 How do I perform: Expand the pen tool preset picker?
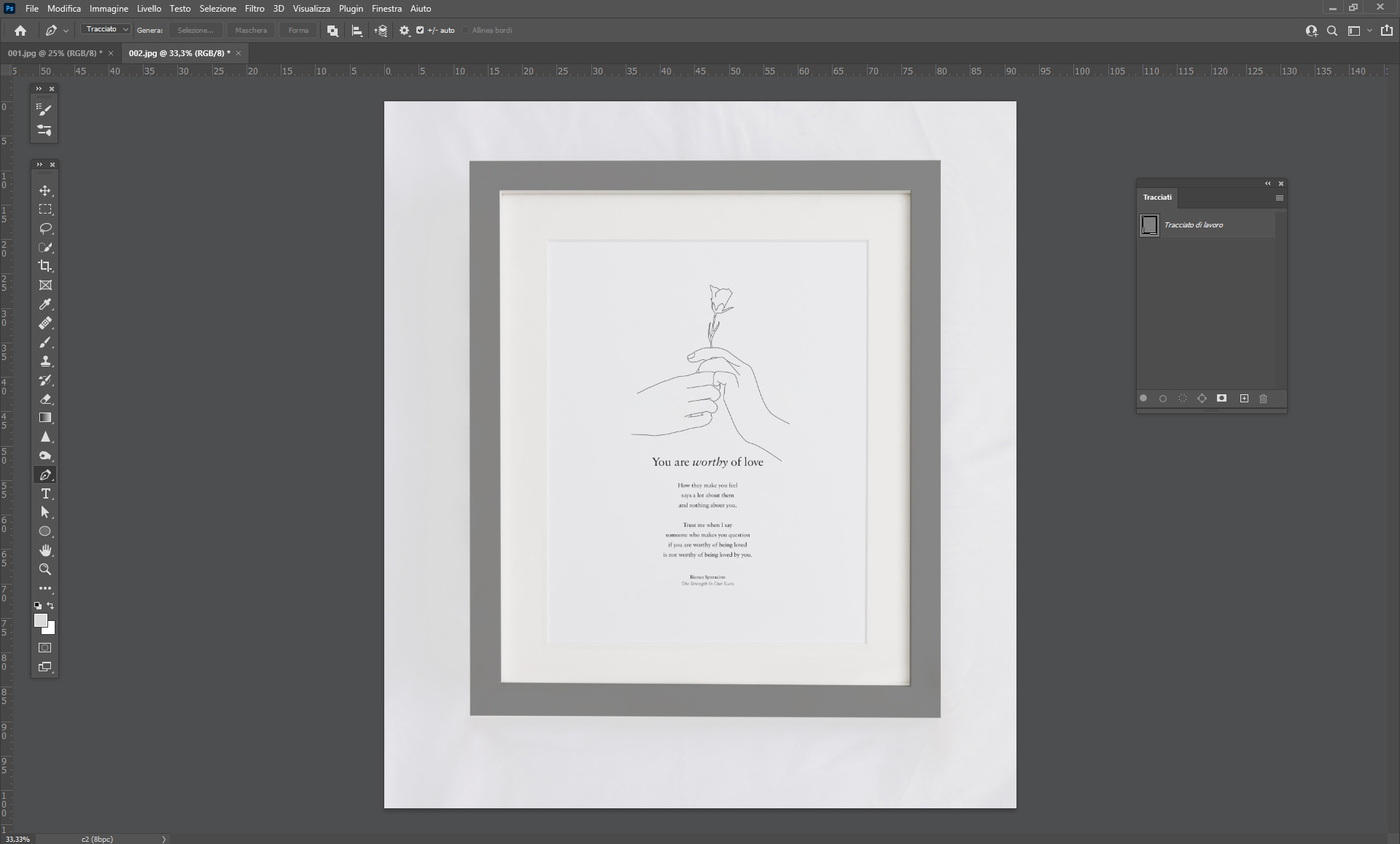(x=66, y=31)
